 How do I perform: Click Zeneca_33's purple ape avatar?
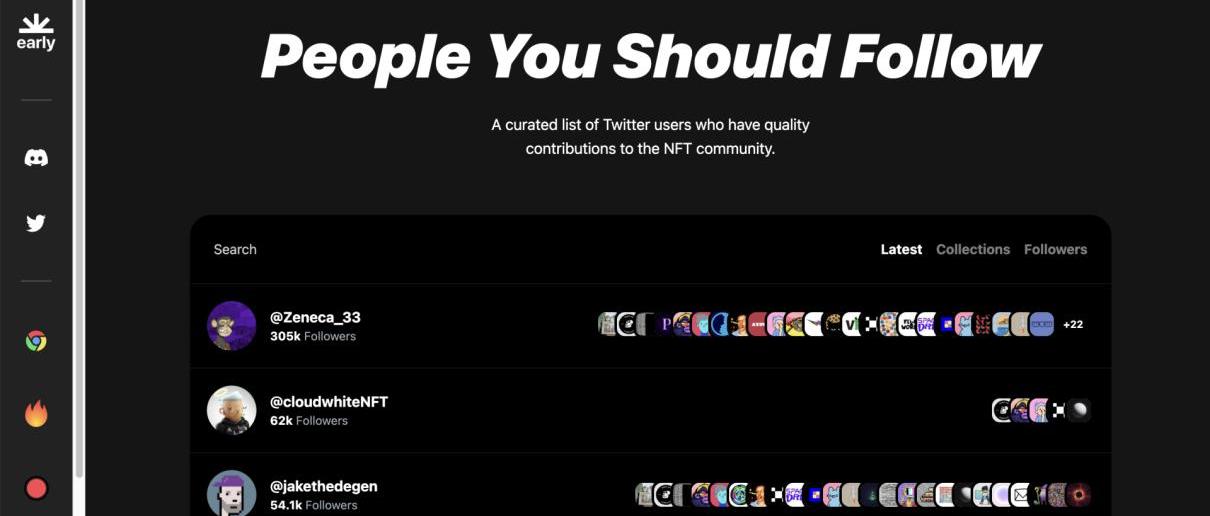pyautogui.click(x=232, y=325)
